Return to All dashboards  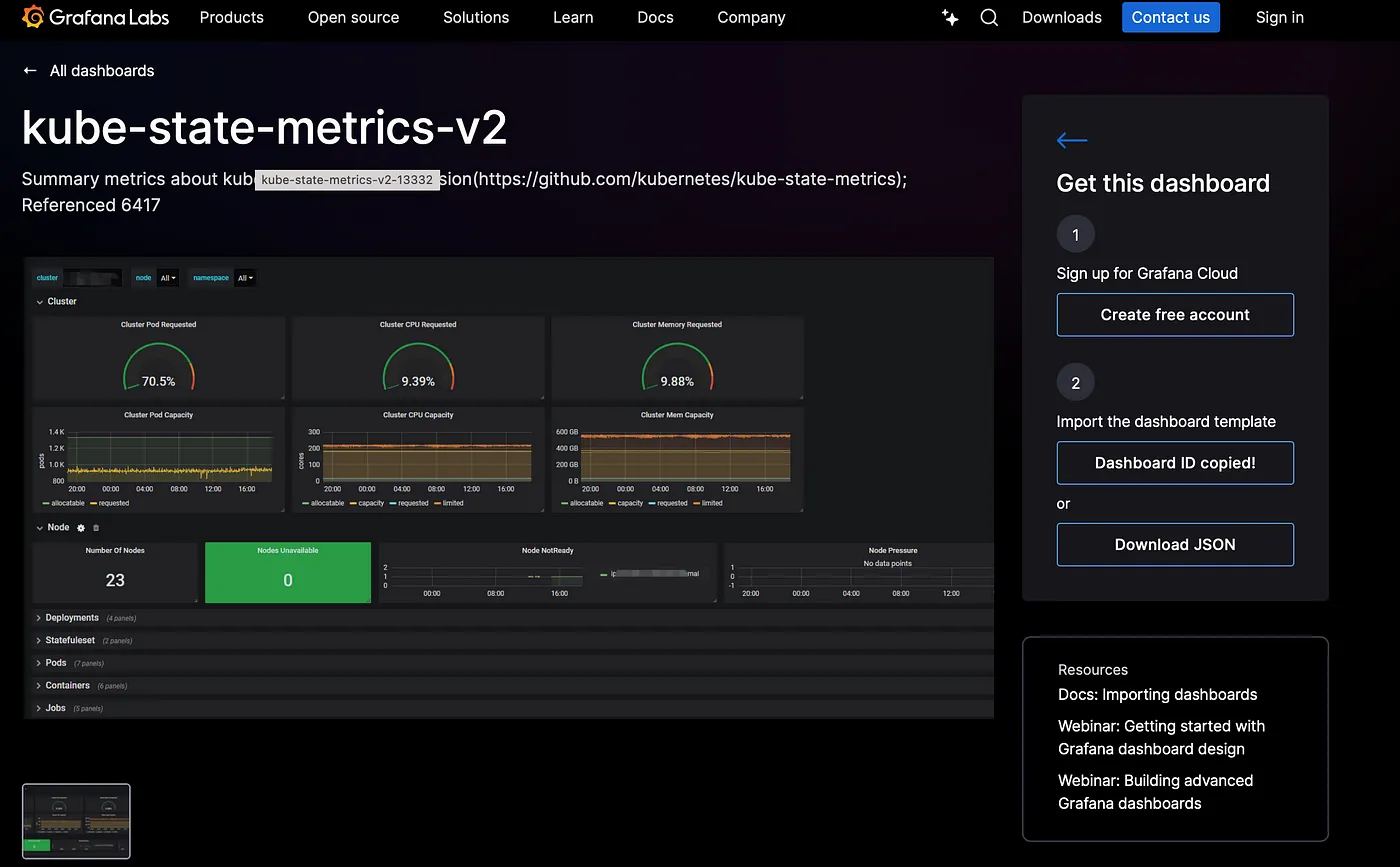[102, 71]
